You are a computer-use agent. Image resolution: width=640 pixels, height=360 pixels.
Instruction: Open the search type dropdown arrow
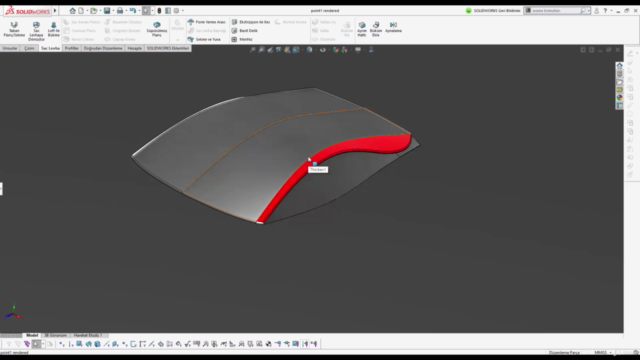(x=589, y=11)
